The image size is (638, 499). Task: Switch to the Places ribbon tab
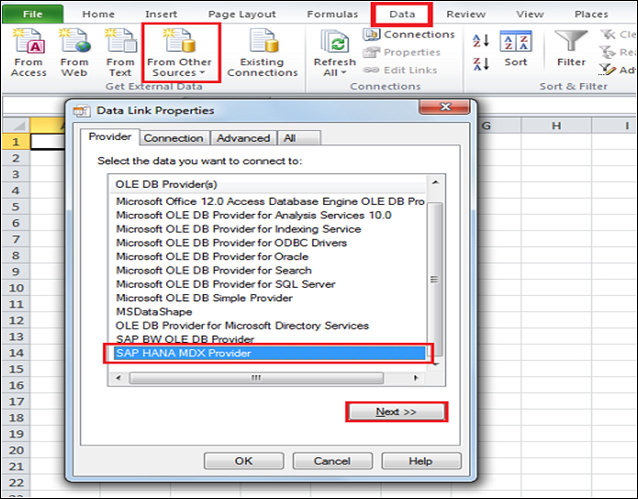(591, 14)
